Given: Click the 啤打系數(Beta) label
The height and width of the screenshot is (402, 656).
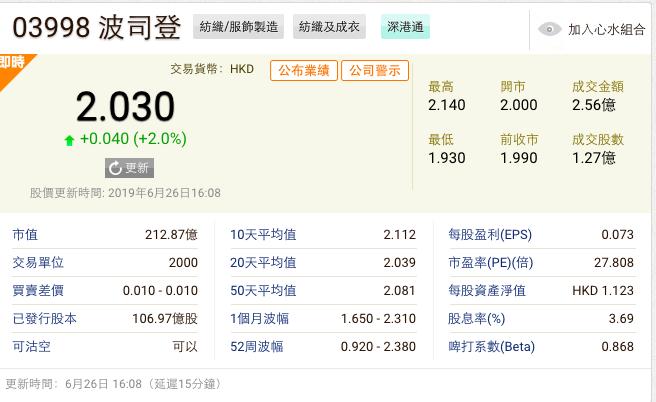Looking at the screenshot, I should (x=492, y=347).
